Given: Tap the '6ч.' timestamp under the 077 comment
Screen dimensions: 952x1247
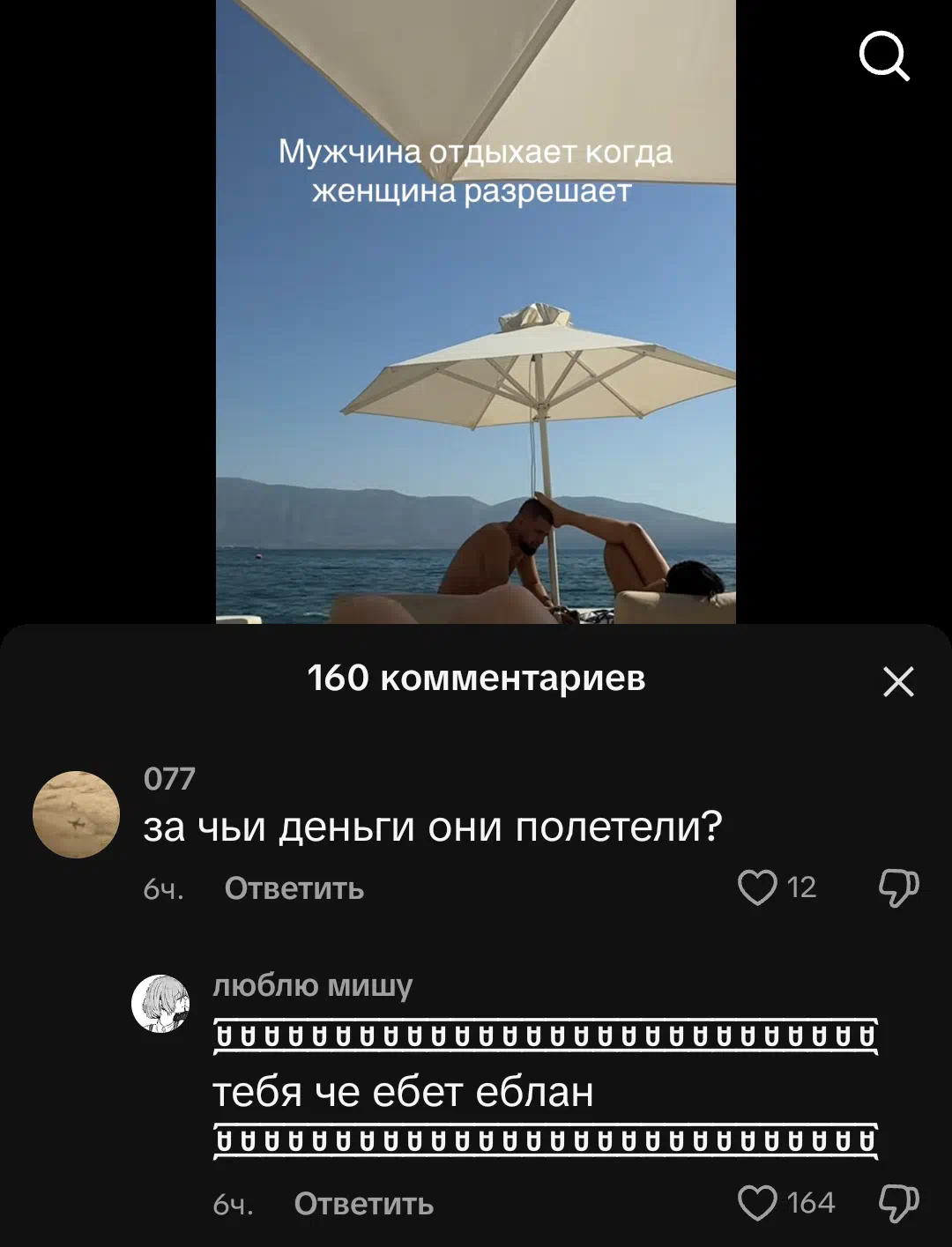Looking at the screenshot, I should 163,889.
